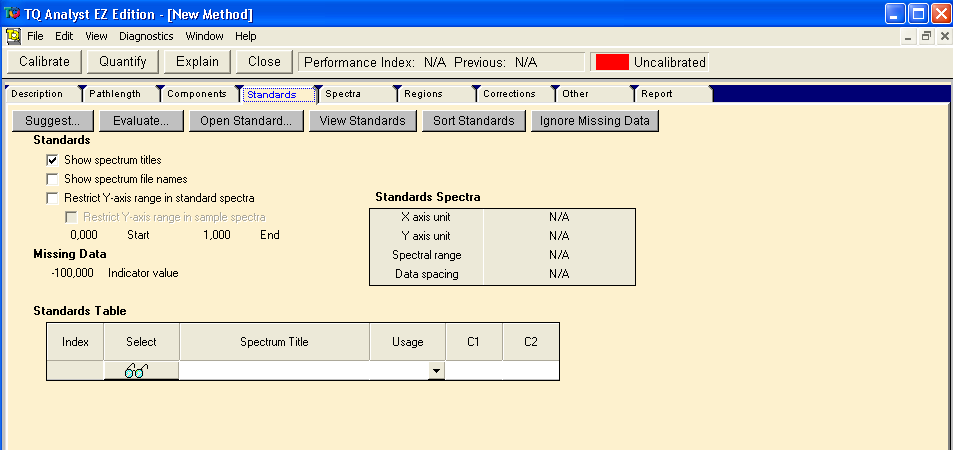Click the Y axis unit row label

pos(427,236)
